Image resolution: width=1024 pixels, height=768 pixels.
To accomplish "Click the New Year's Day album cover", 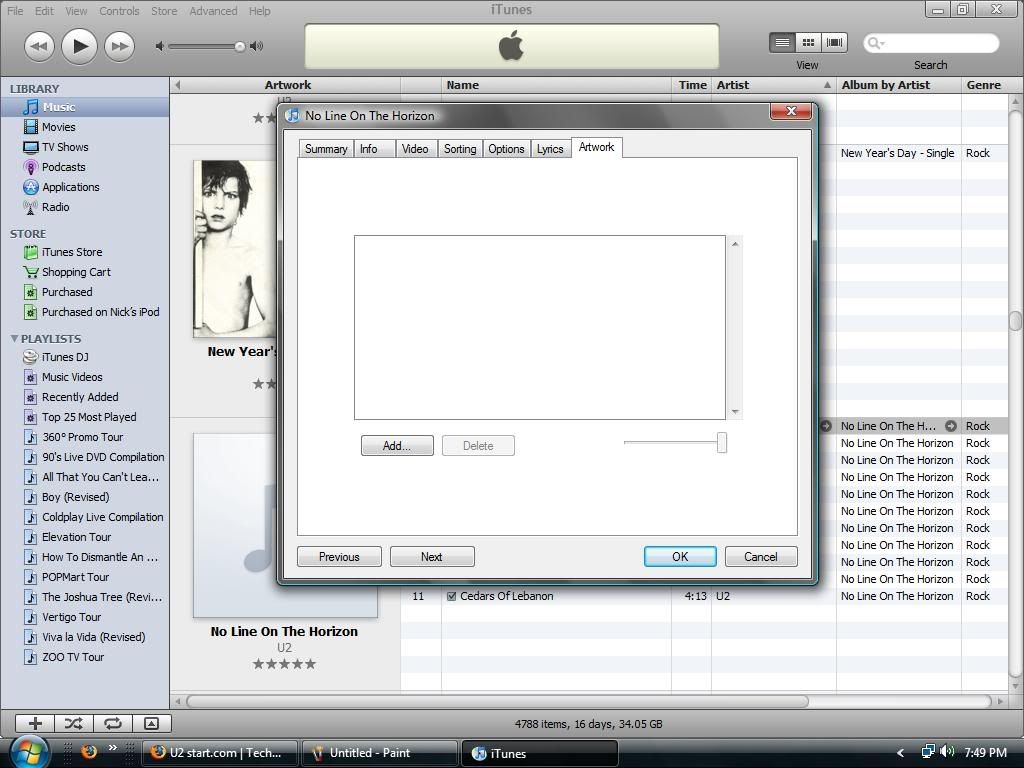I will coord(234,249).
